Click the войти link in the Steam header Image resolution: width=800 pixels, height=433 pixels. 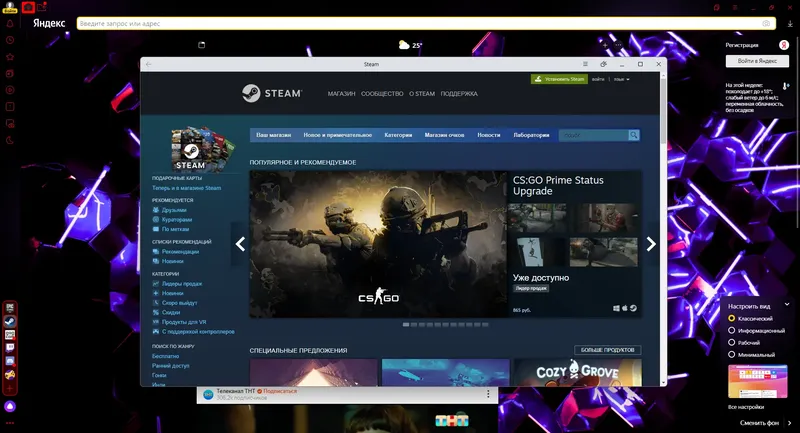[x=598, y=79]
